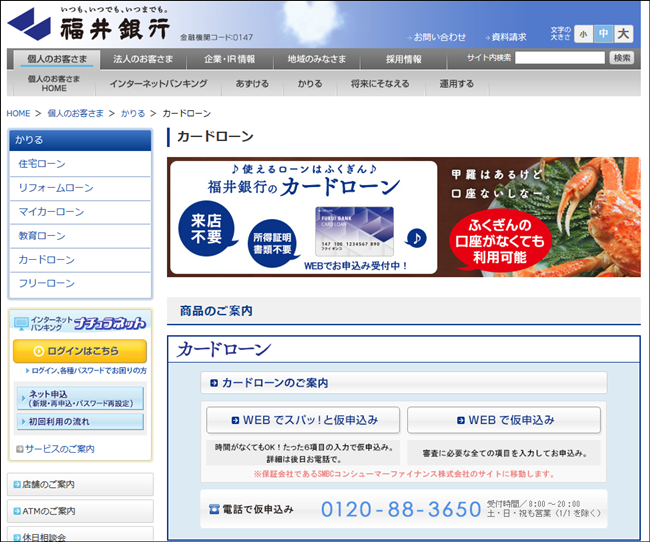This screenshot has width=650, height=542.
Task: Click the phone number 0120-88-3650
Action: tap(401, 509)
